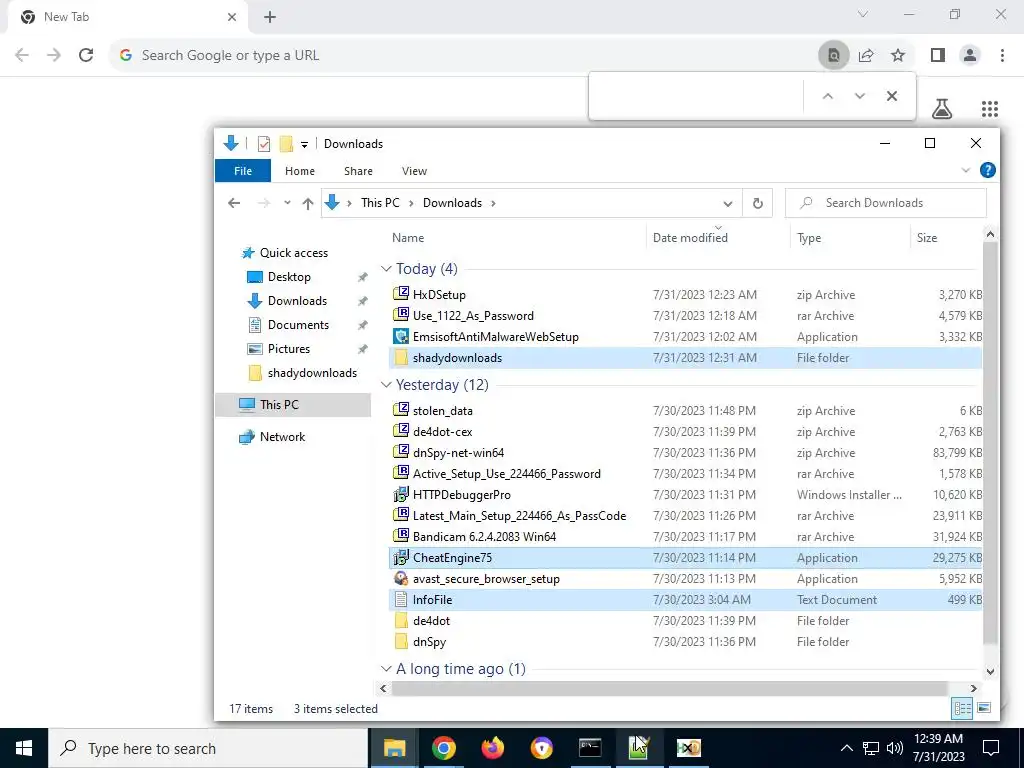1024x768 pixels.
Task: Select the HTTPDebuggerPro installer file
Action: (x=686, y=494)
